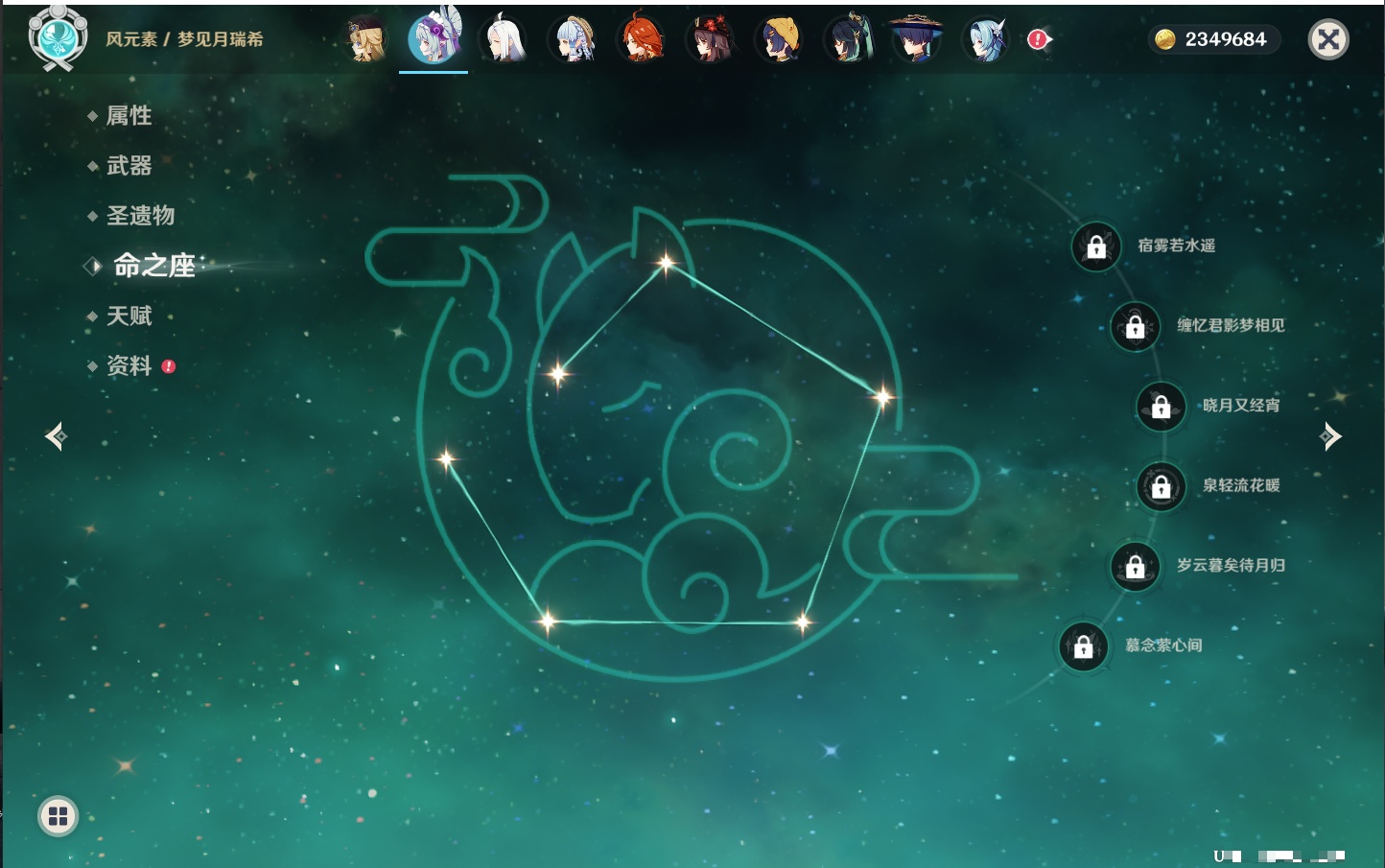Select the orange-haired character avatar
1385x868 pixels.
[642, 40]
